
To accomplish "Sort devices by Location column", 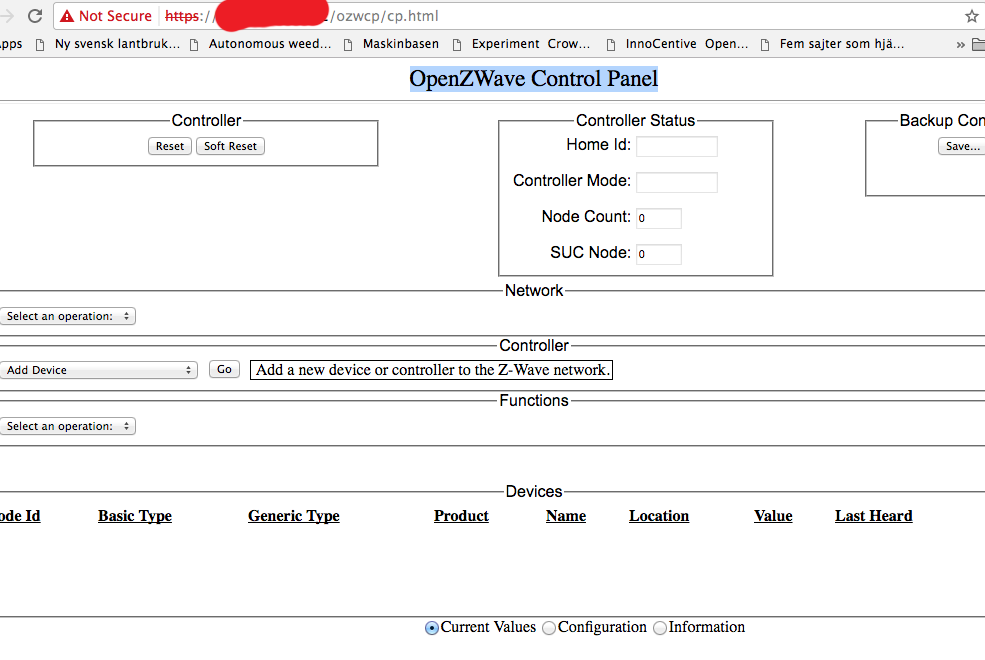I will [x=659, y=516].
